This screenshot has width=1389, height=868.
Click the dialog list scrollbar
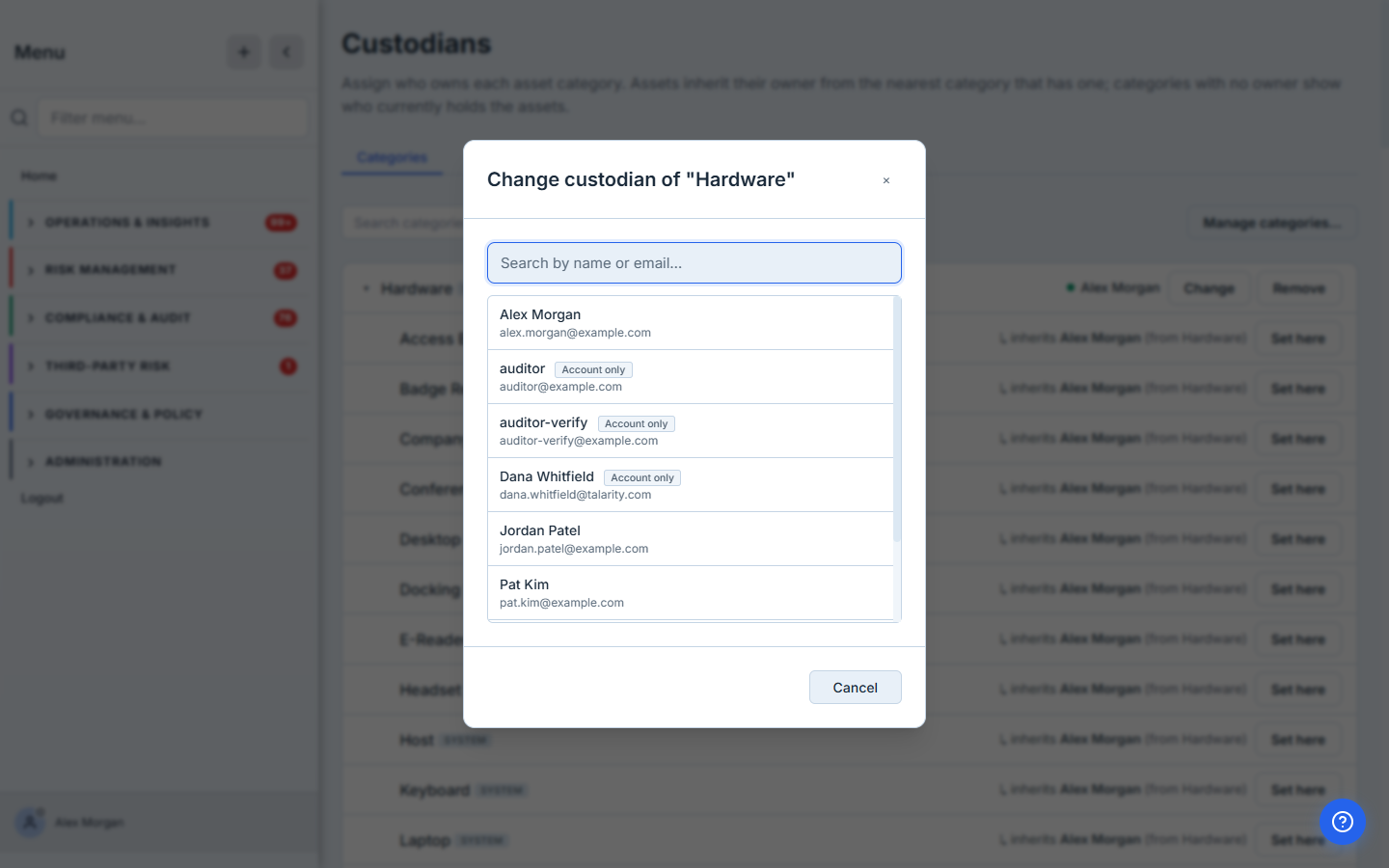pos(897,420)
